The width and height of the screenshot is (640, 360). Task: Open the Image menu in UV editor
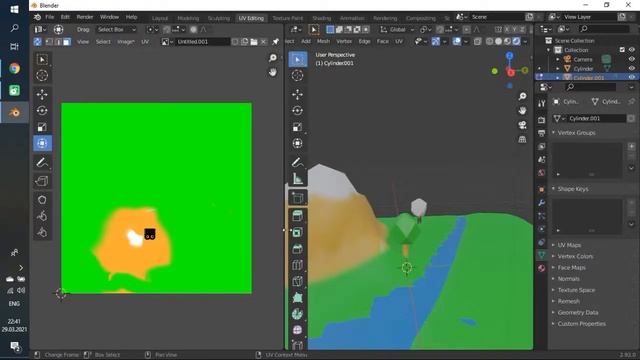[125, 42]
